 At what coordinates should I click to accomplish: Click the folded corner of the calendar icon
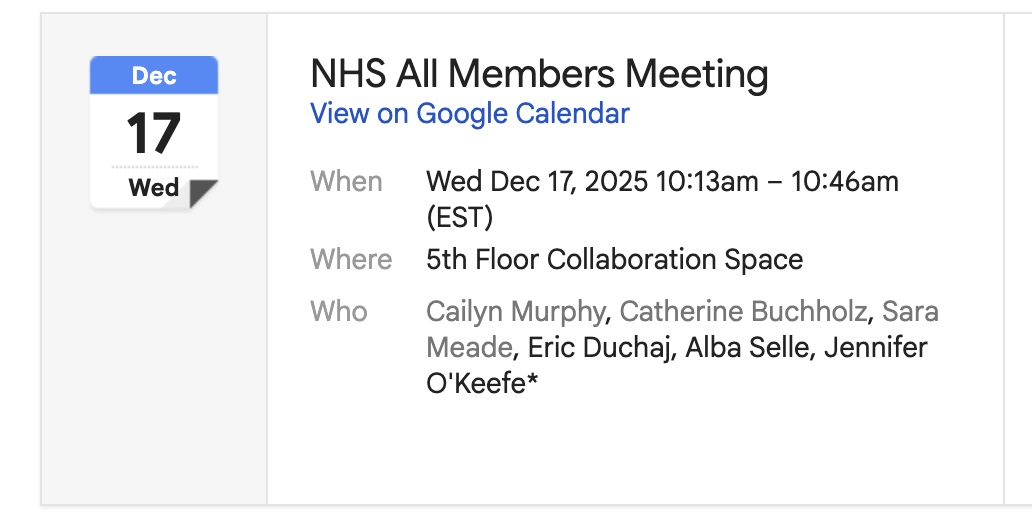point(203,193)
